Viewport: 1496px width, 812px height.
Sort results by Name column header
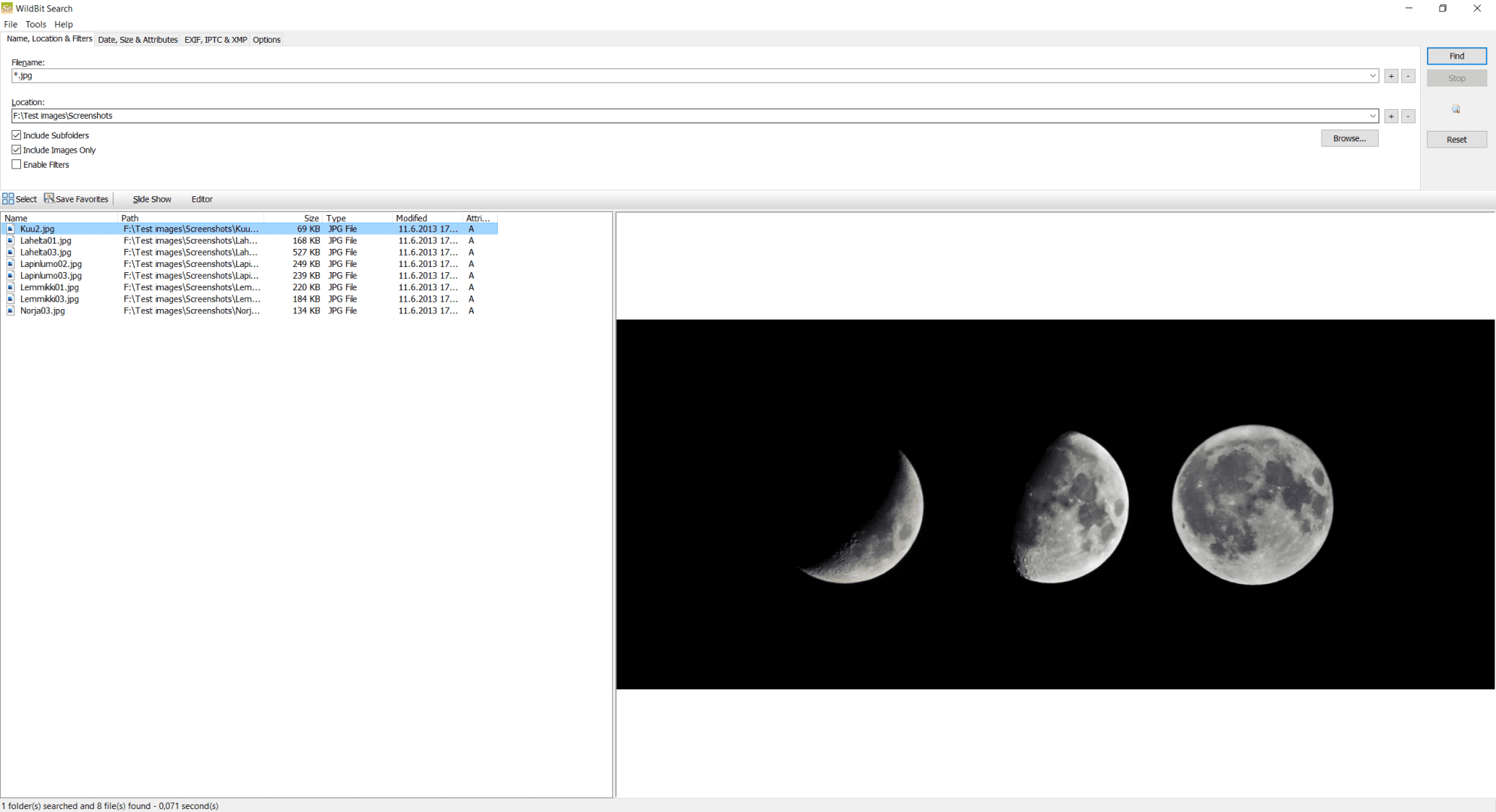(x=59, y=218)
